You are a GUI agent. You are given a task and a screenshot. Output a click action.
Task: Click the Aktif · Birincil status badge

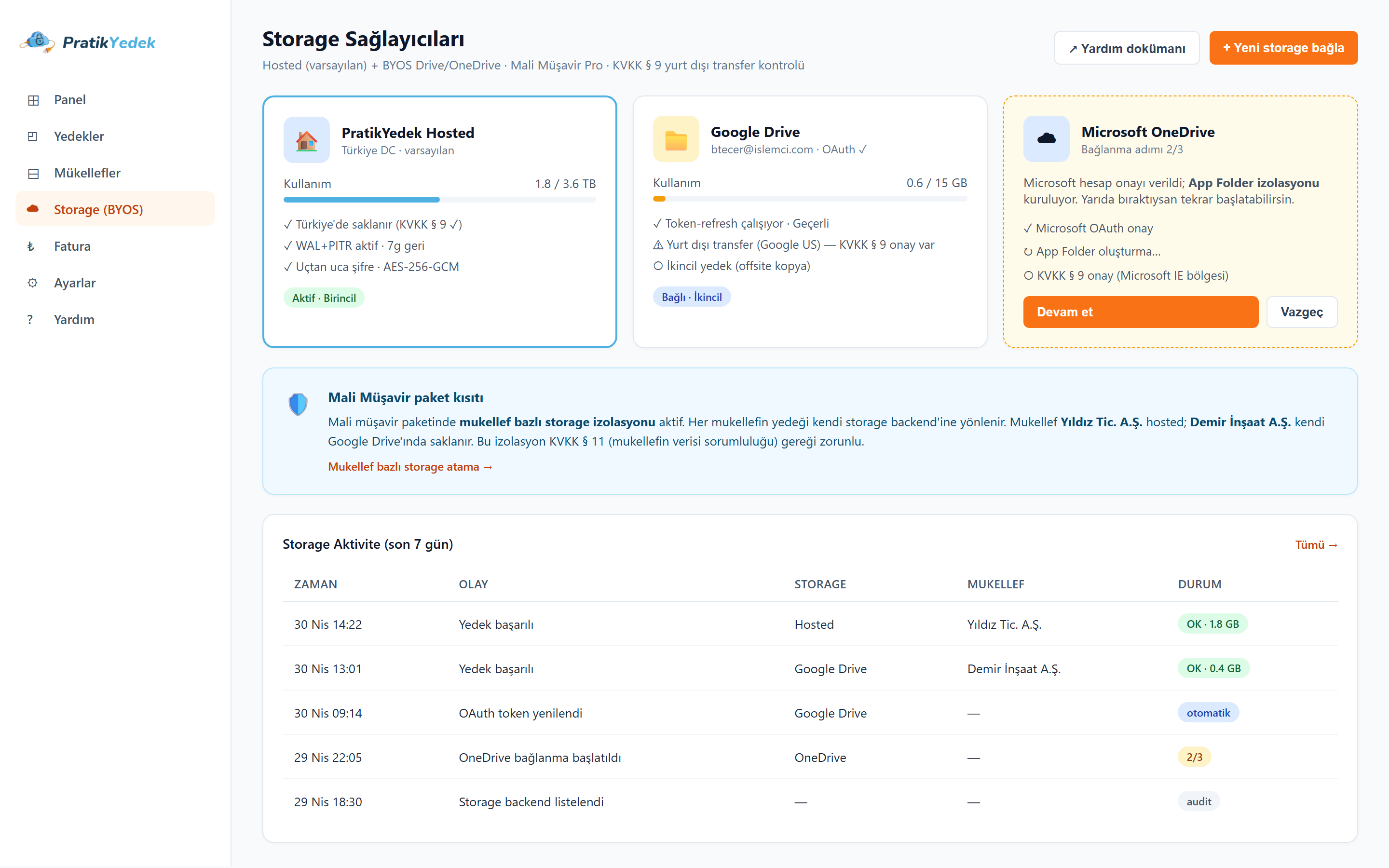324,298
